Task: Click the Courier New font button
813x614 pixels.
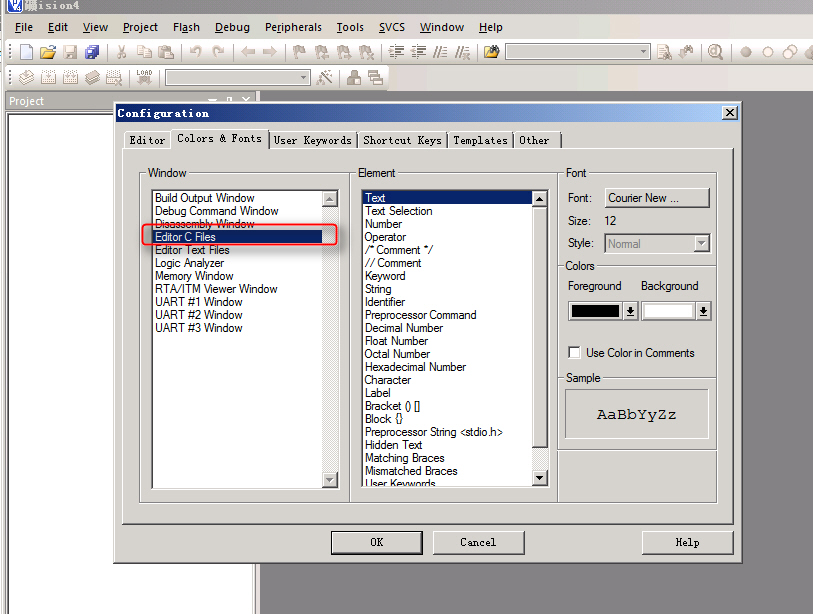Action: 657,198
